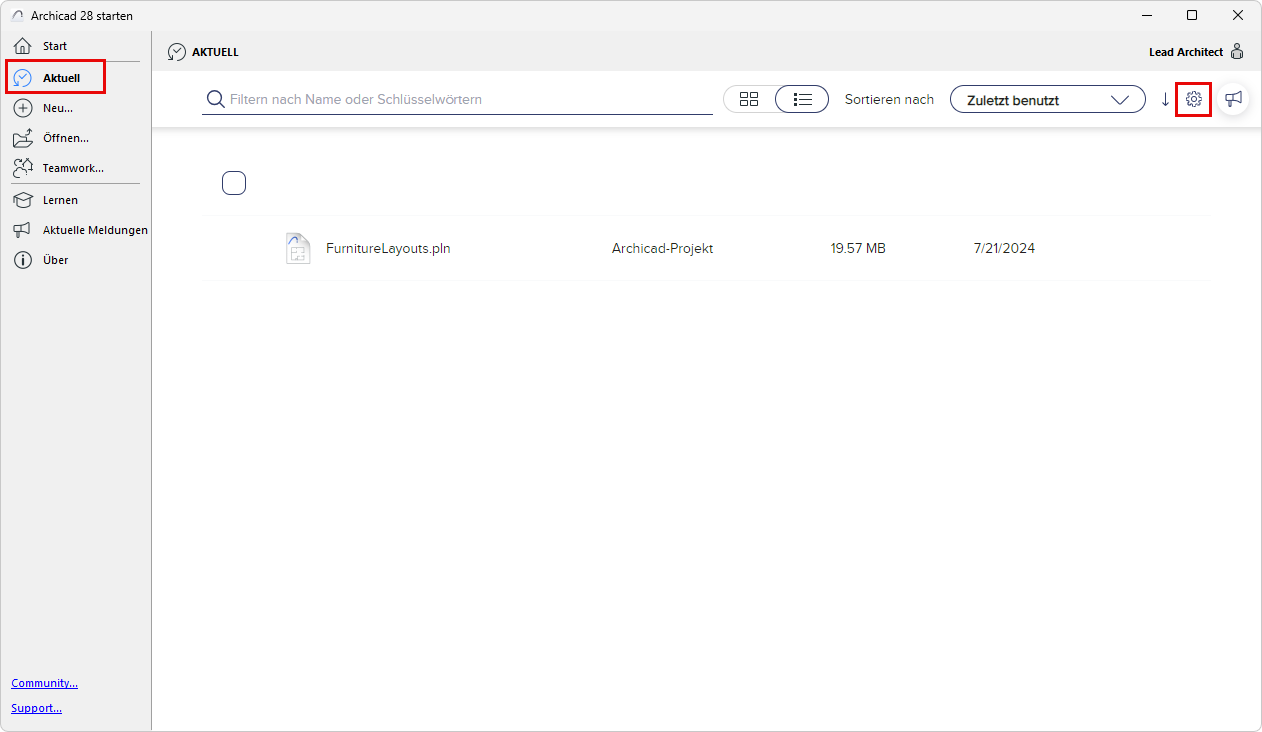Click the info circle Über icon
Screen dimensions: 1262x732
pos(23,260)
